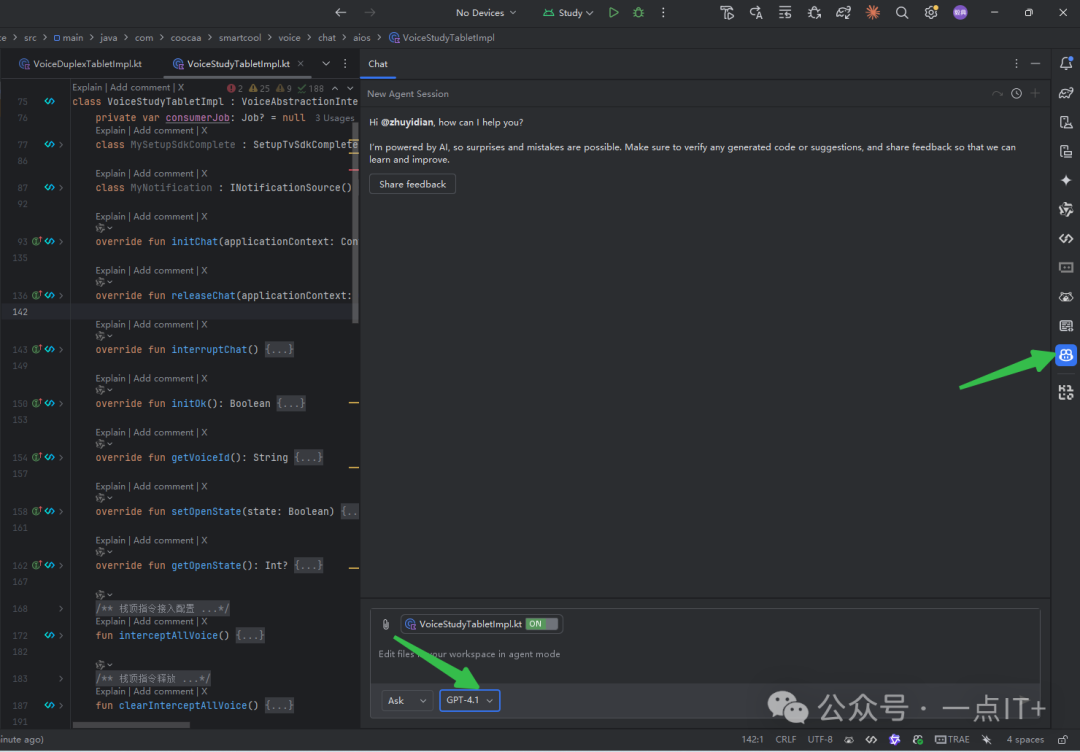Click Explain above class MySetupSdkComplete

click(110, 130)
